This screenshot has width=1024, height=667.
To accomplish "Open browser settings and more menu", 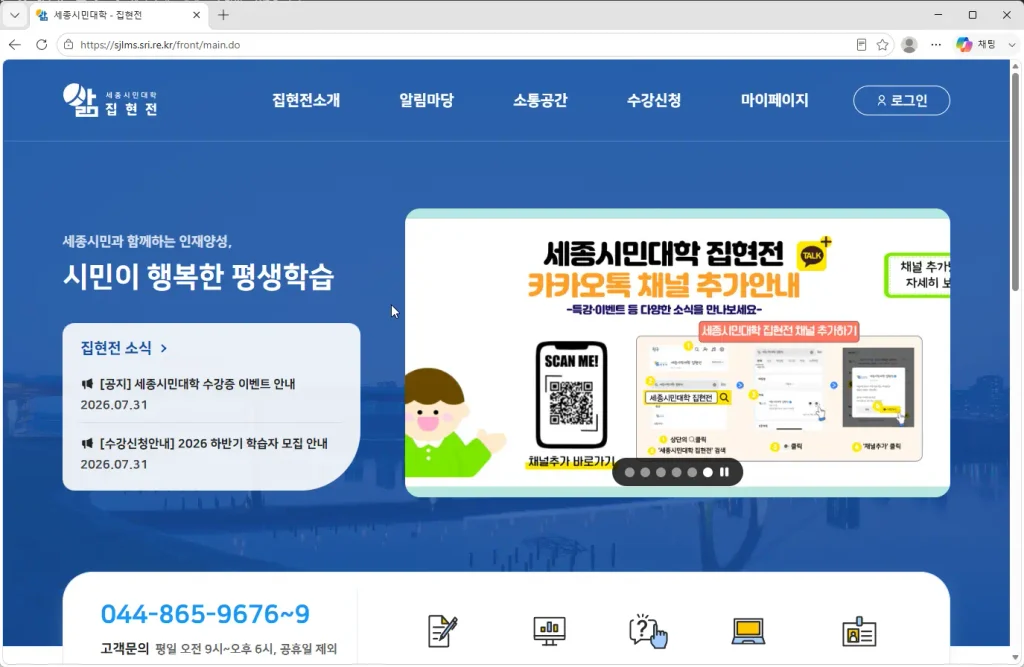I will (936, 44).
